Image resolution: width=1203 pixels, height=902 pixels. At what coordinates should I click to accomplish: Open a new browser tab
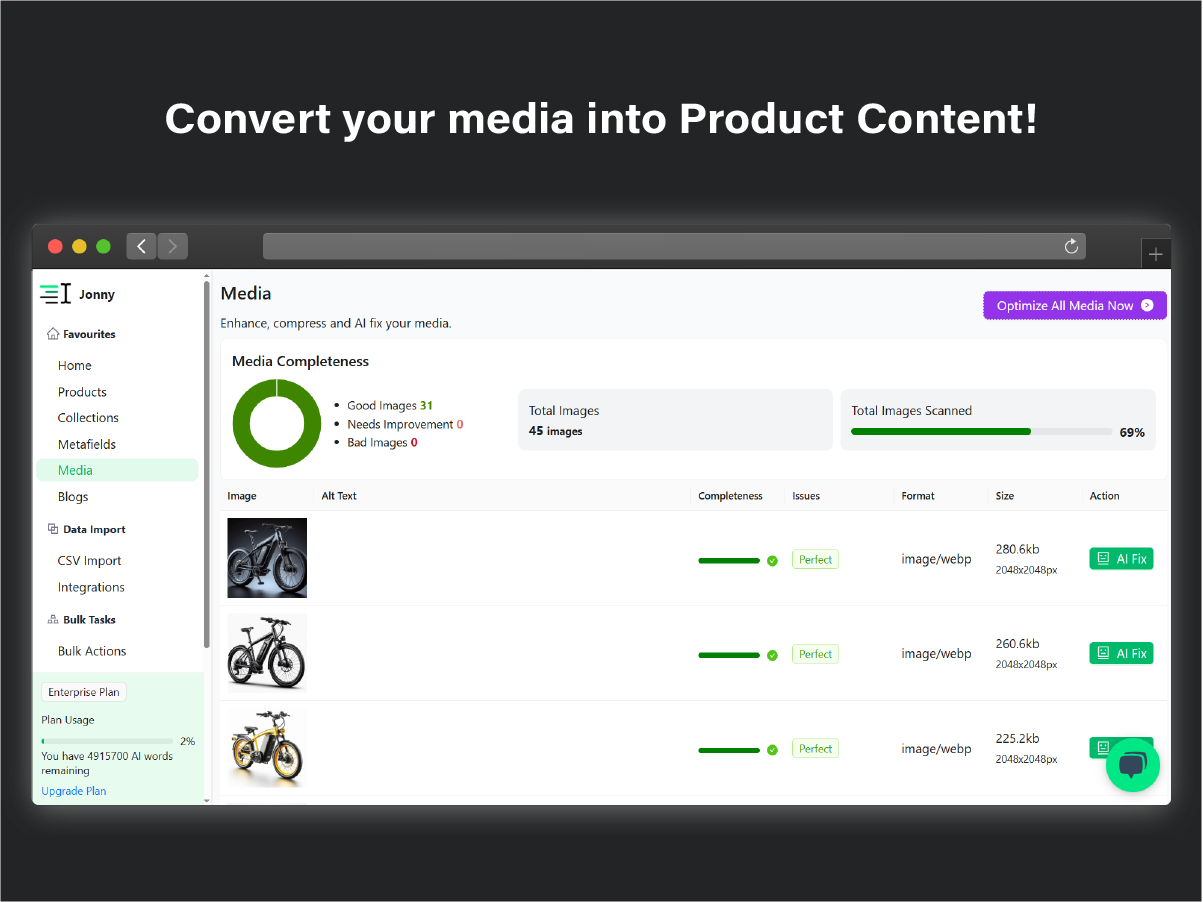click(x=1156, y=254)
